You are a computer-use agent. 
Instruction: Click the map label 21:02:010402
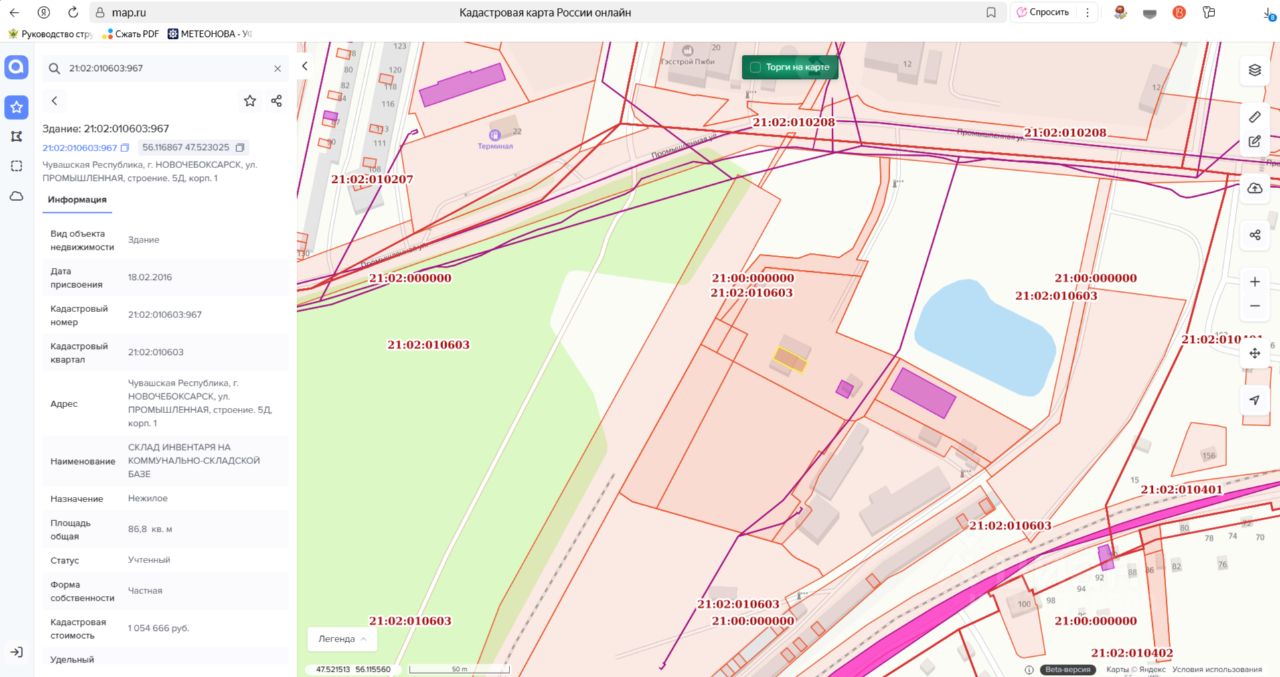tap(1132, 653)
